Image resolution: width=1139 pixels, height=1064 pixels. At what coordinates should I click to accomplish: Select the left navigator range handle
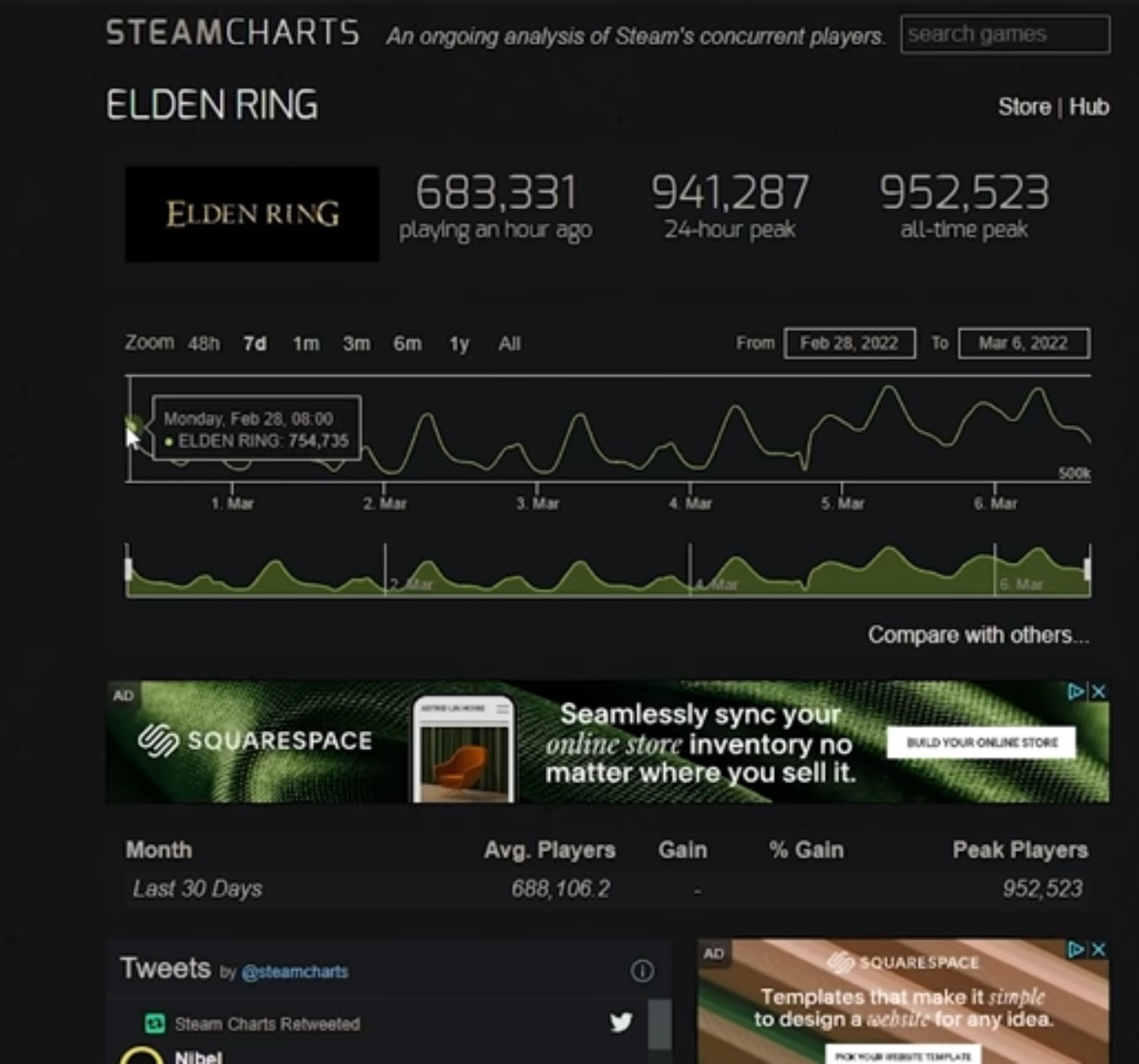click(128, 569)
